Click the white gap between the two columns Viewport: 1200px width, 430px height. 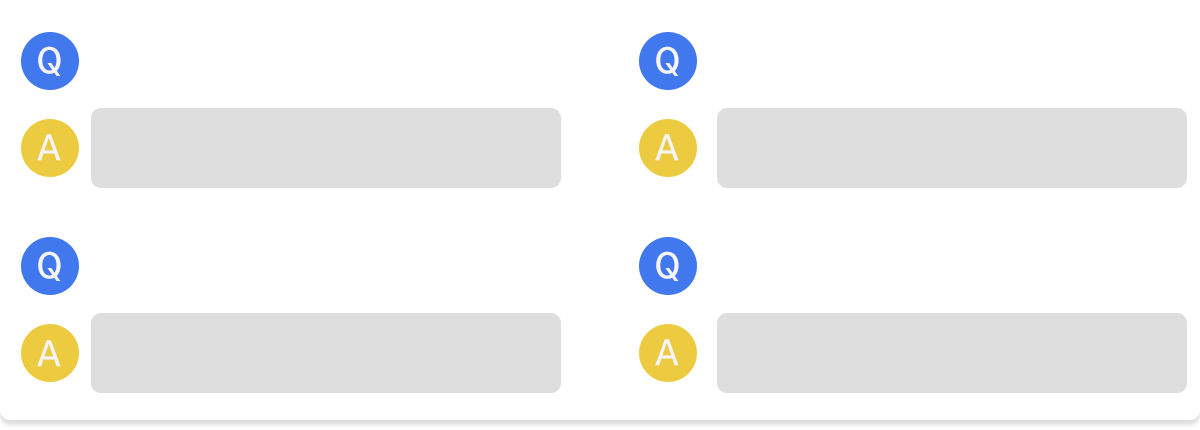pos(600,210)
